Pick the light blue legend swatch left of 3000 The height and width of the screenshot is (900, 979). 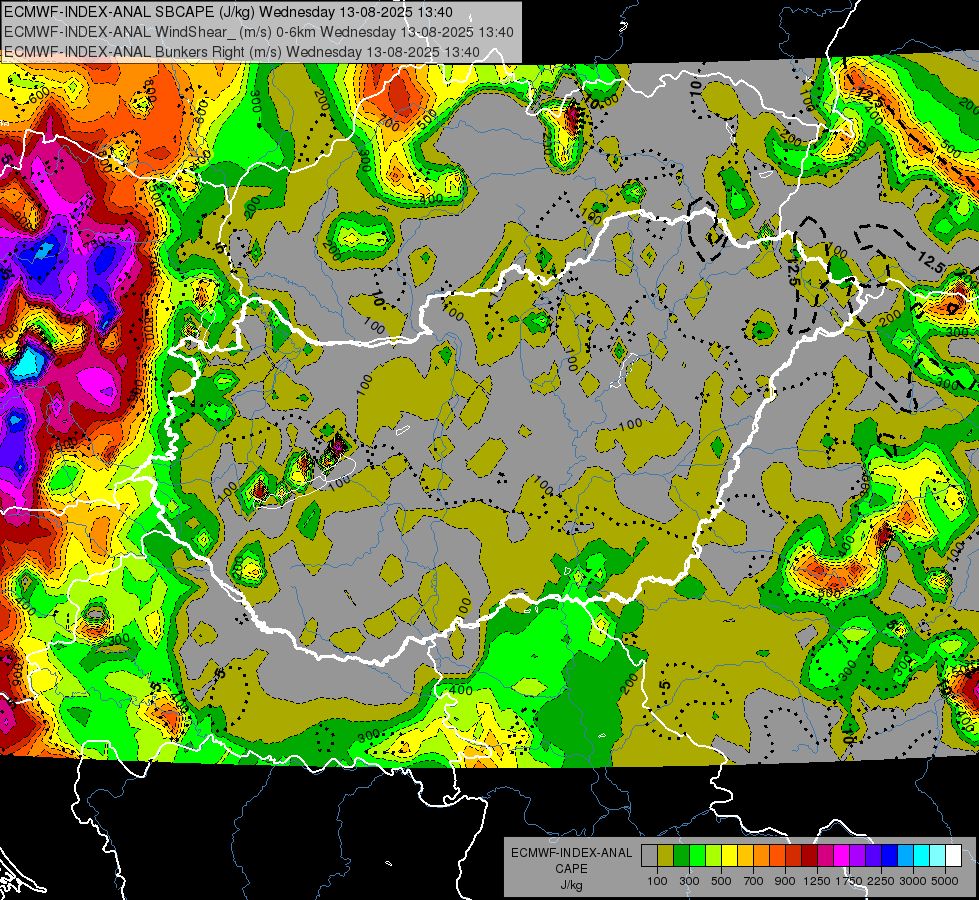pos(905,855)
